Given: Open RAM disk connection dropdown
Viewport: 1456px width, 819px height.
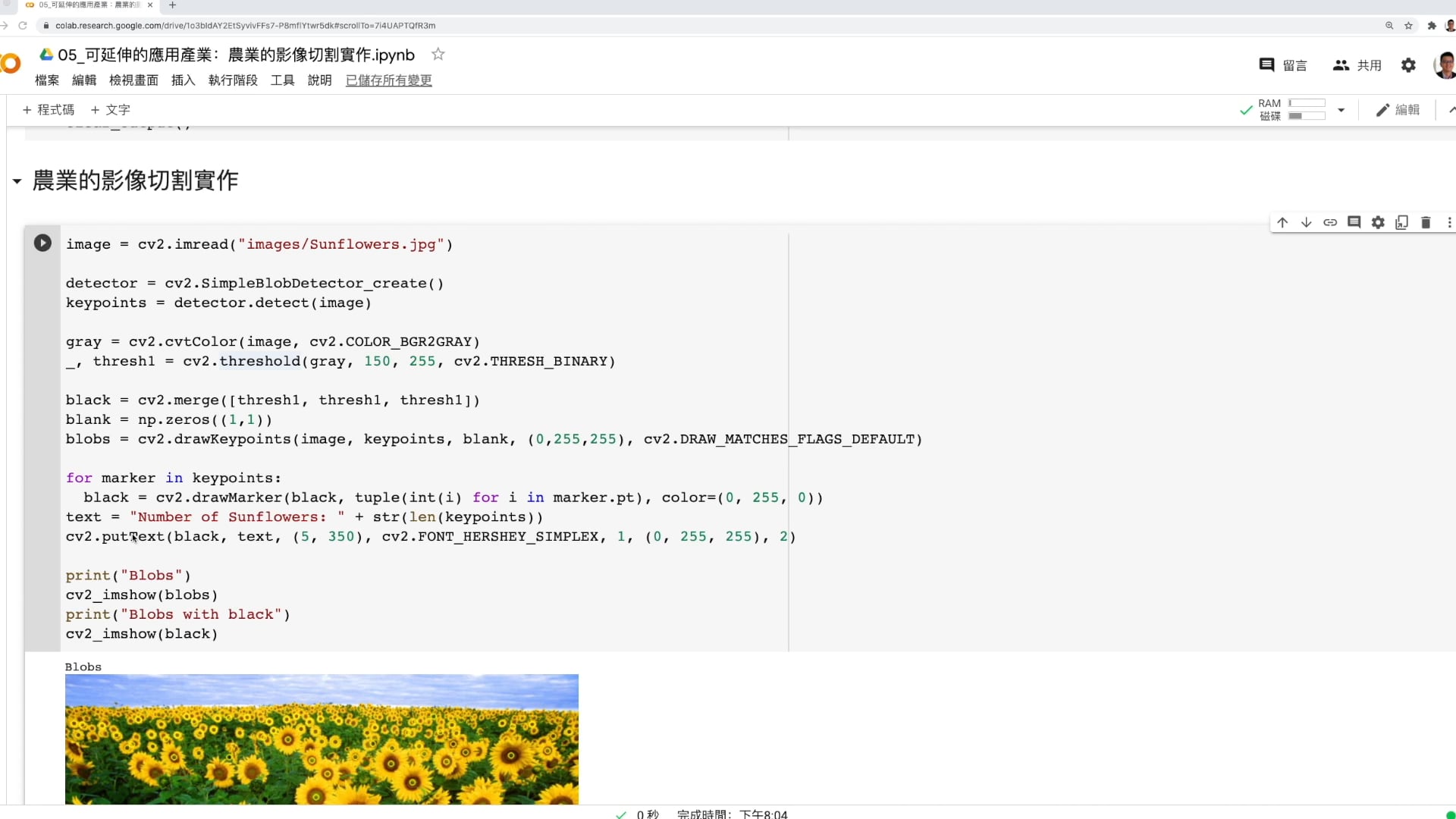Looking at the screenshot, I should click(1341, 110).
